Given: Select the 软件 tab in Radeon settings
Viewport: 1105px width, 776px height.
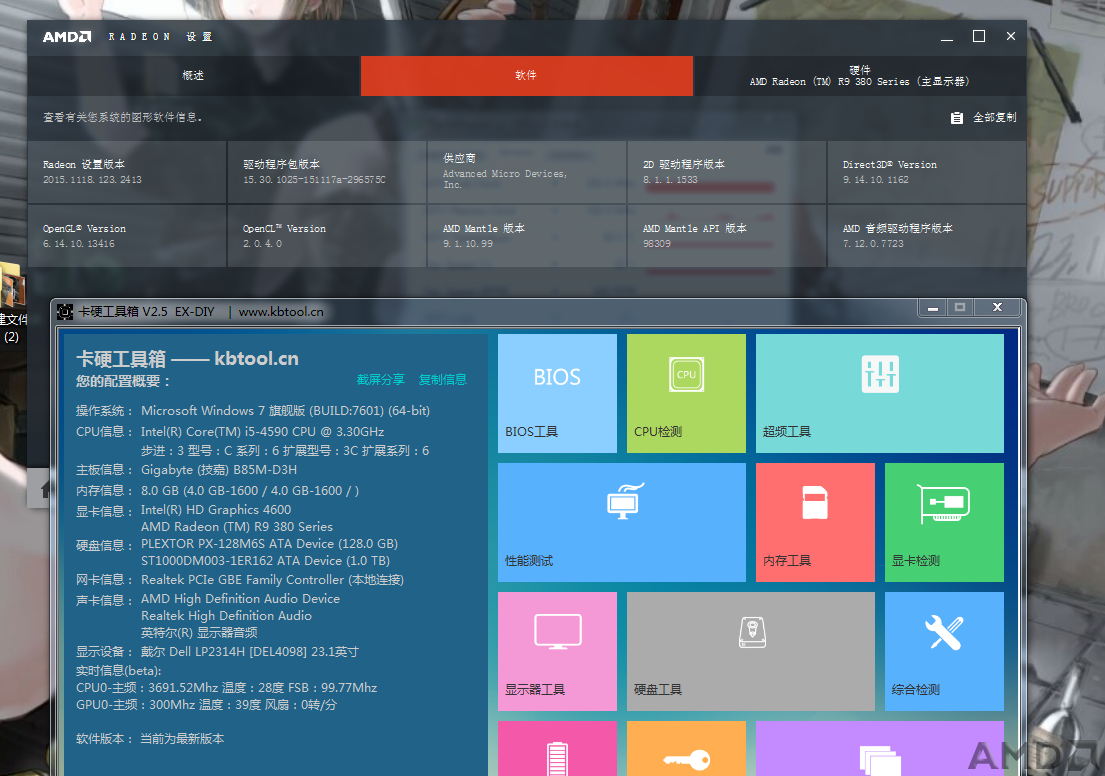Looking at the screenshot, I should pyautogui.click(x=526, y=75).
